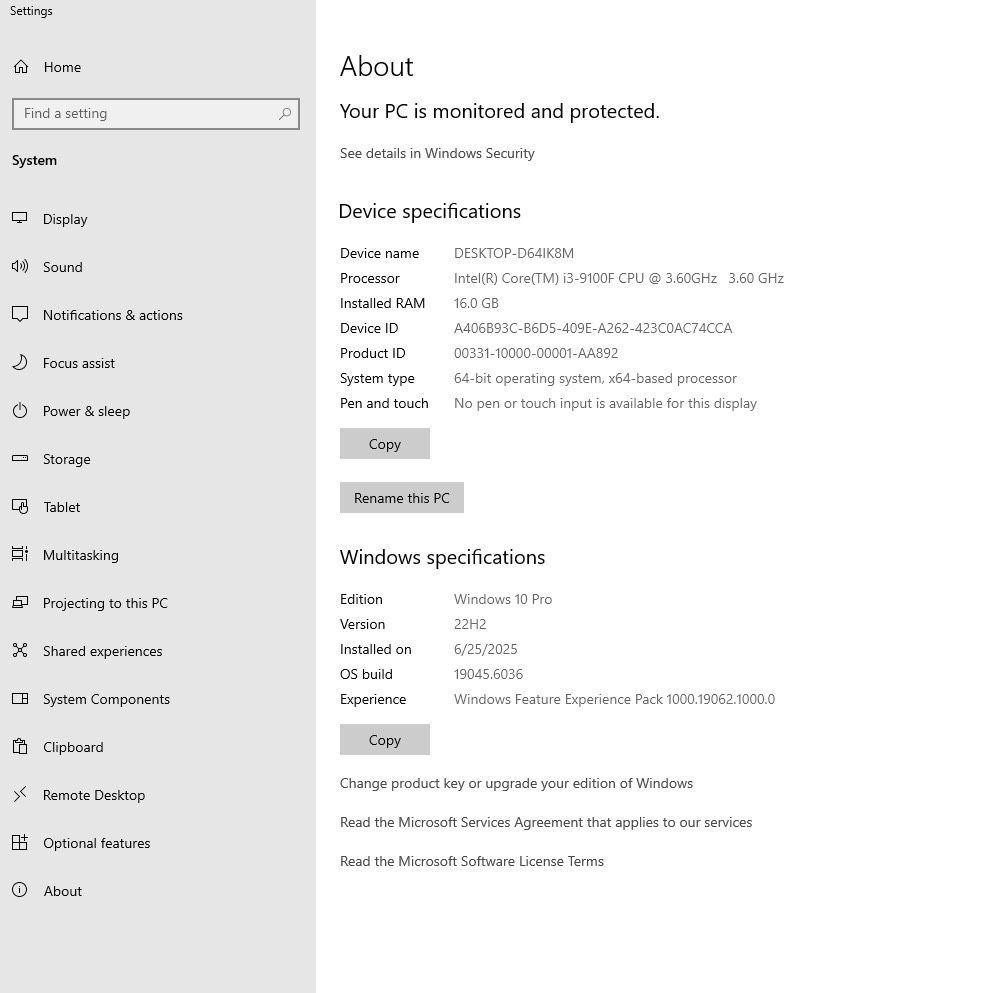The height and width of the screenshot is (993, 992).
Task: Click the Home house icon
Action: [21, 66]
